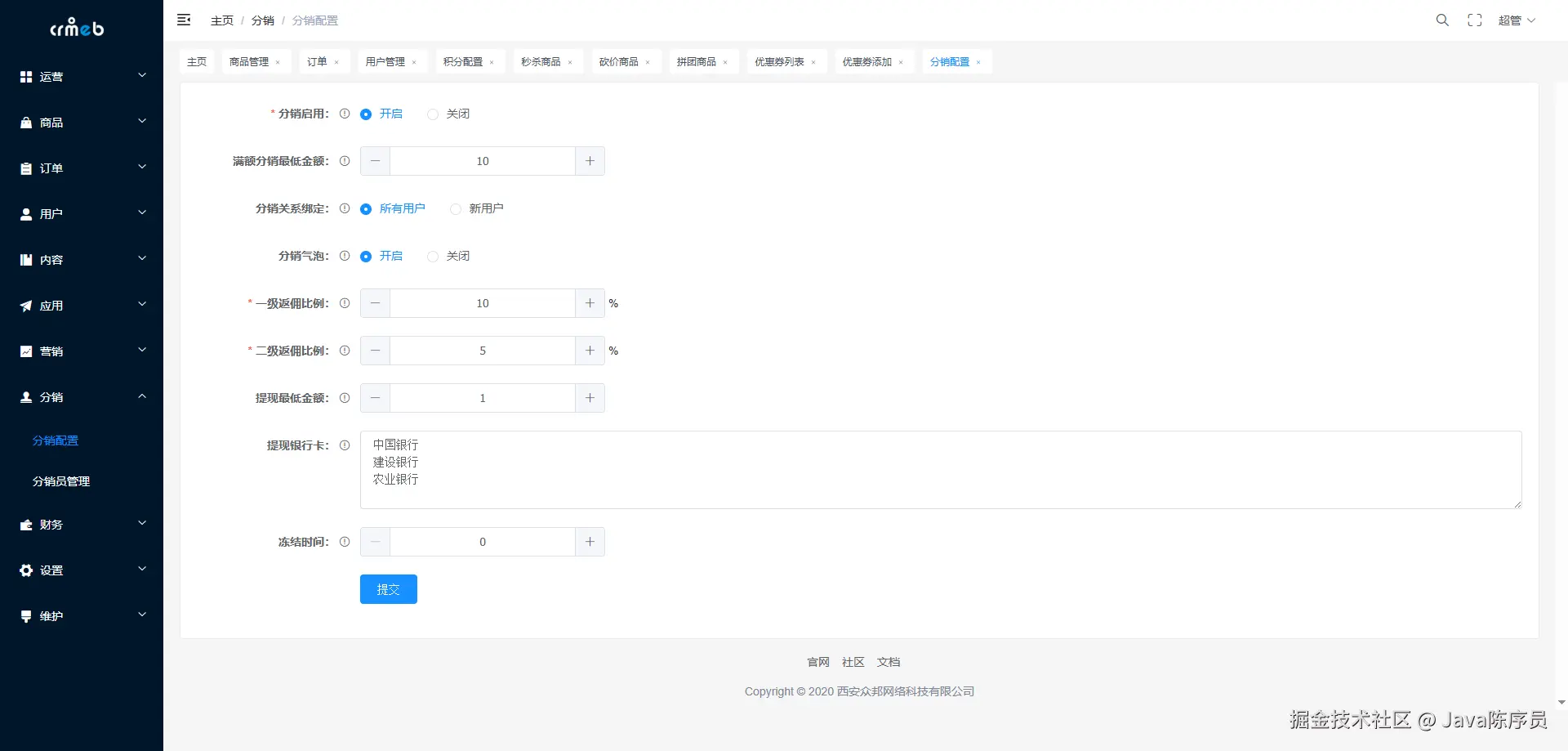Close the 订单 tab
Screen dimensions: 1568x751
pos(336,62)
